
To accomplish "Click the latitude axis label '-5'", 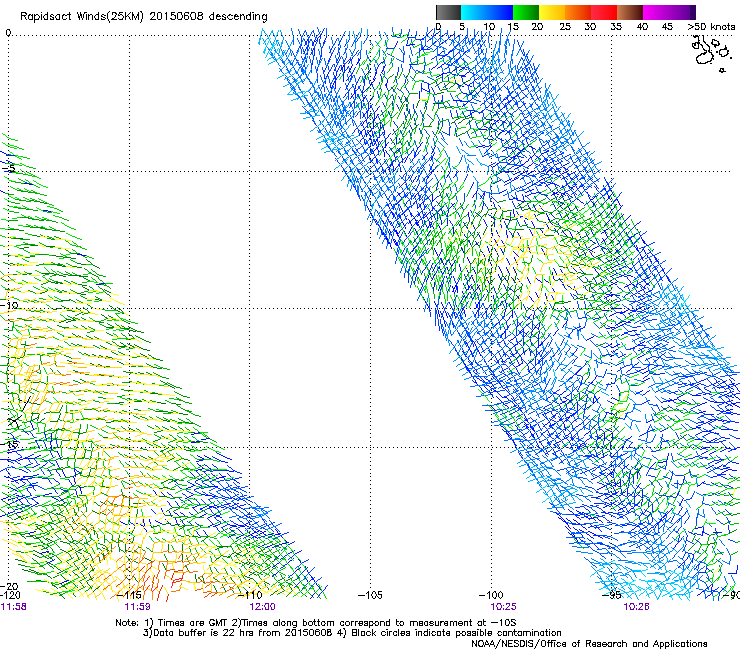I will click(9, 168).
